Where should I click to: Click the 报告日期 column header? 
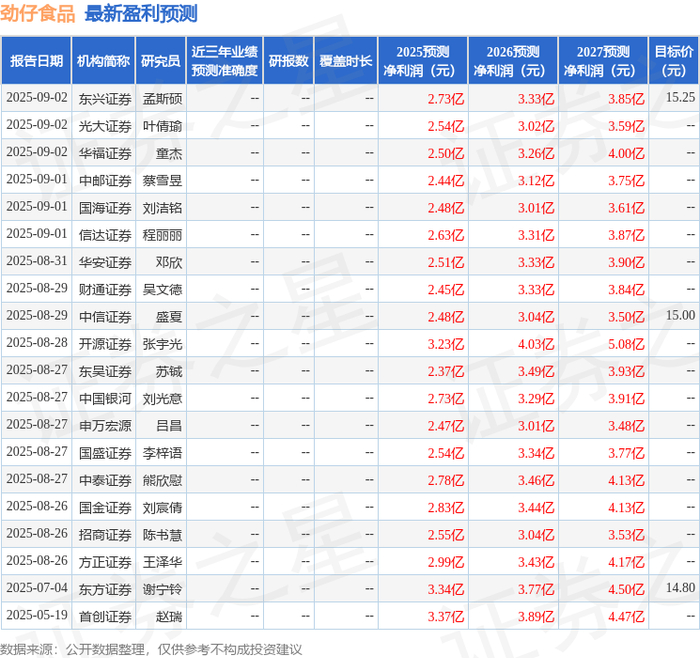[x=36, y=61]
